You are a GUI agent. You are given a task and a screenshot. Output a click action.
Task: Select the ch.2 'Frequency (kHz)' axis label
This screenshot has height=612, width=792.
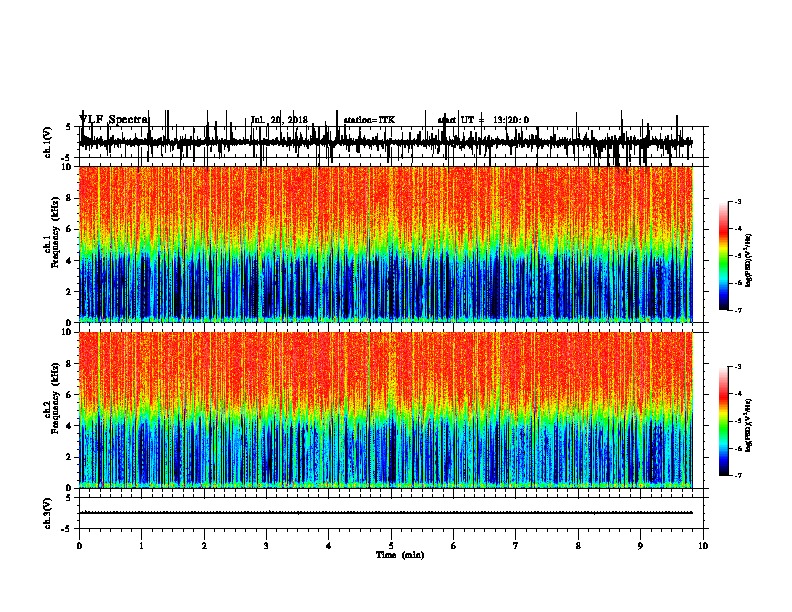[55, 398]
